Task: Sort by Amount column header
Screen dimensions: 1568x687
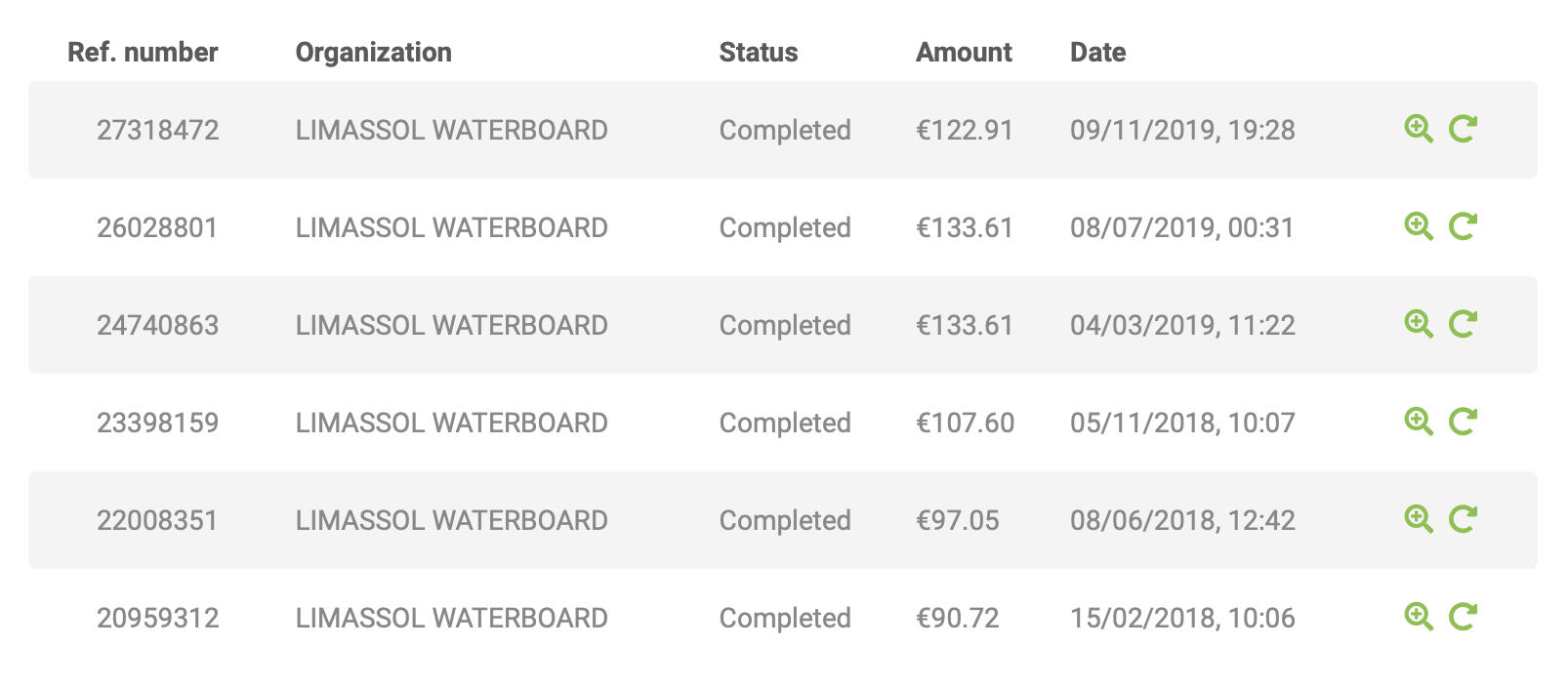Action: pyautogui.click(x=964, y=53)
